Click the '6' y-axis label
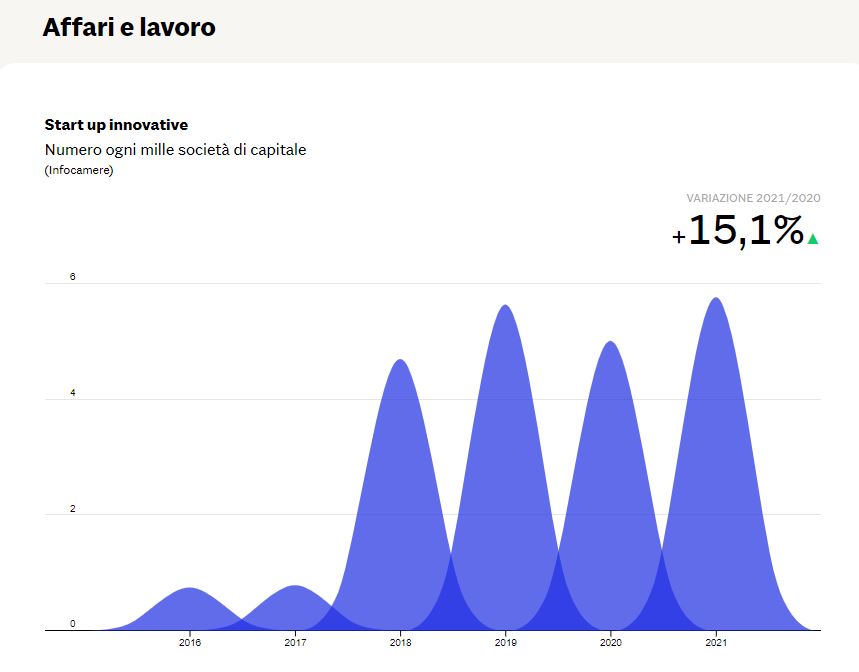This screenshot has height=672, width=859. coord(72,277)
